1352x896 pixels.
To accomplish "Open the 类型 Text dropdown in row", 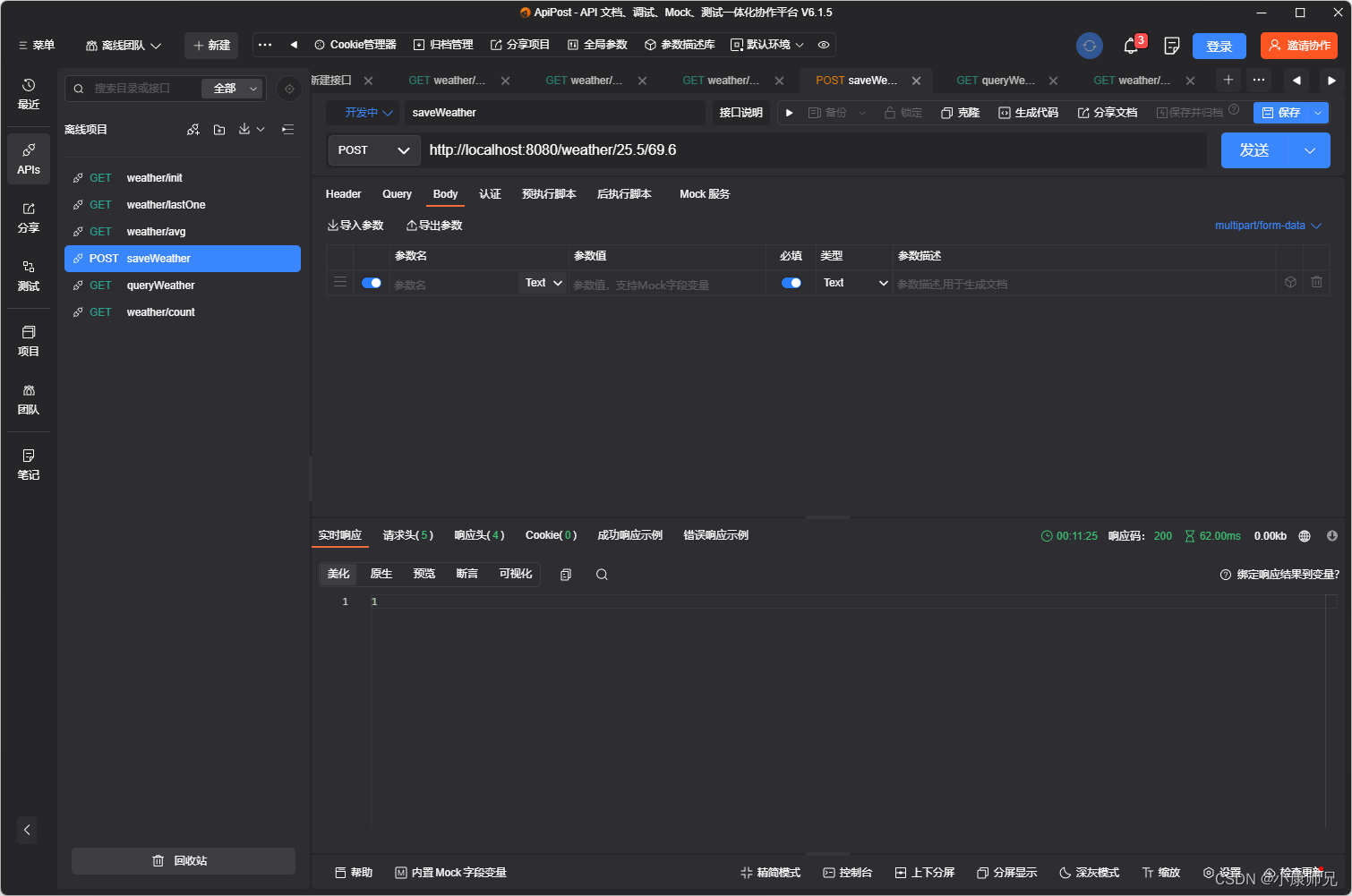I will [x=854, y=283].
